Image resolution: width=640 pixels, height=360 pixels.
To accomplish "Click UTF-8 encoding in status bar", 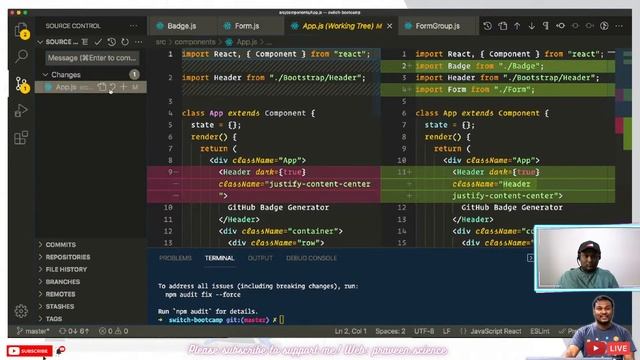I will pyautogui.click(x=424, y=331).
